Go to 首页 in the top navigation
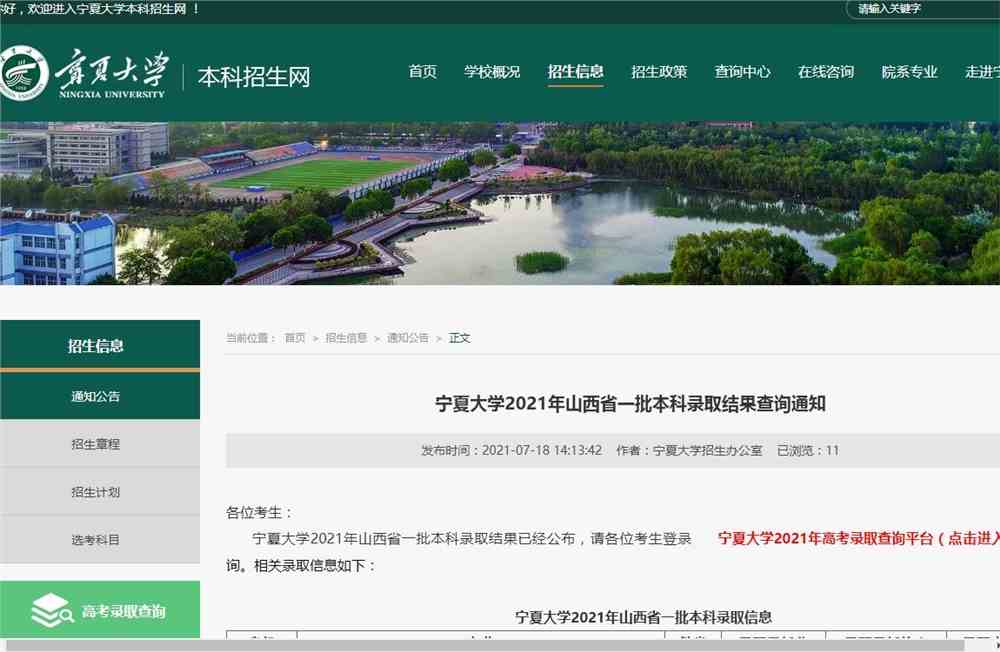 pyautogui.click(x=423, y=71)
